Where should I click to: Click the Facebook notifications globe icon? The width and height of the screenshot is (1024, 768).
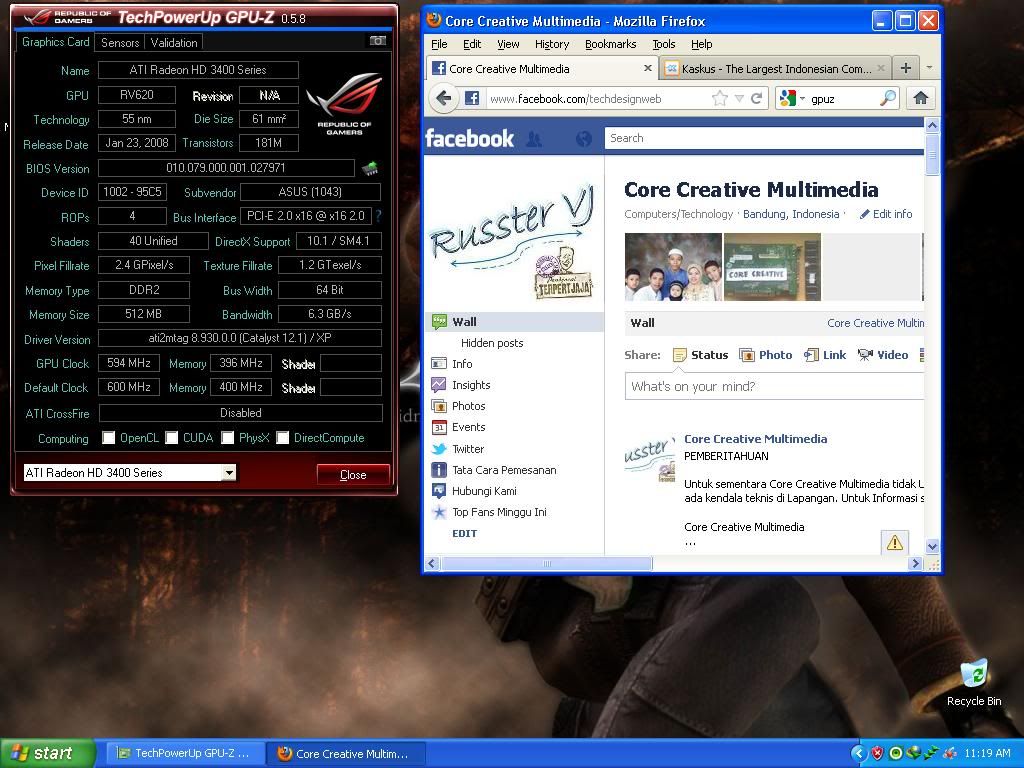583,138
